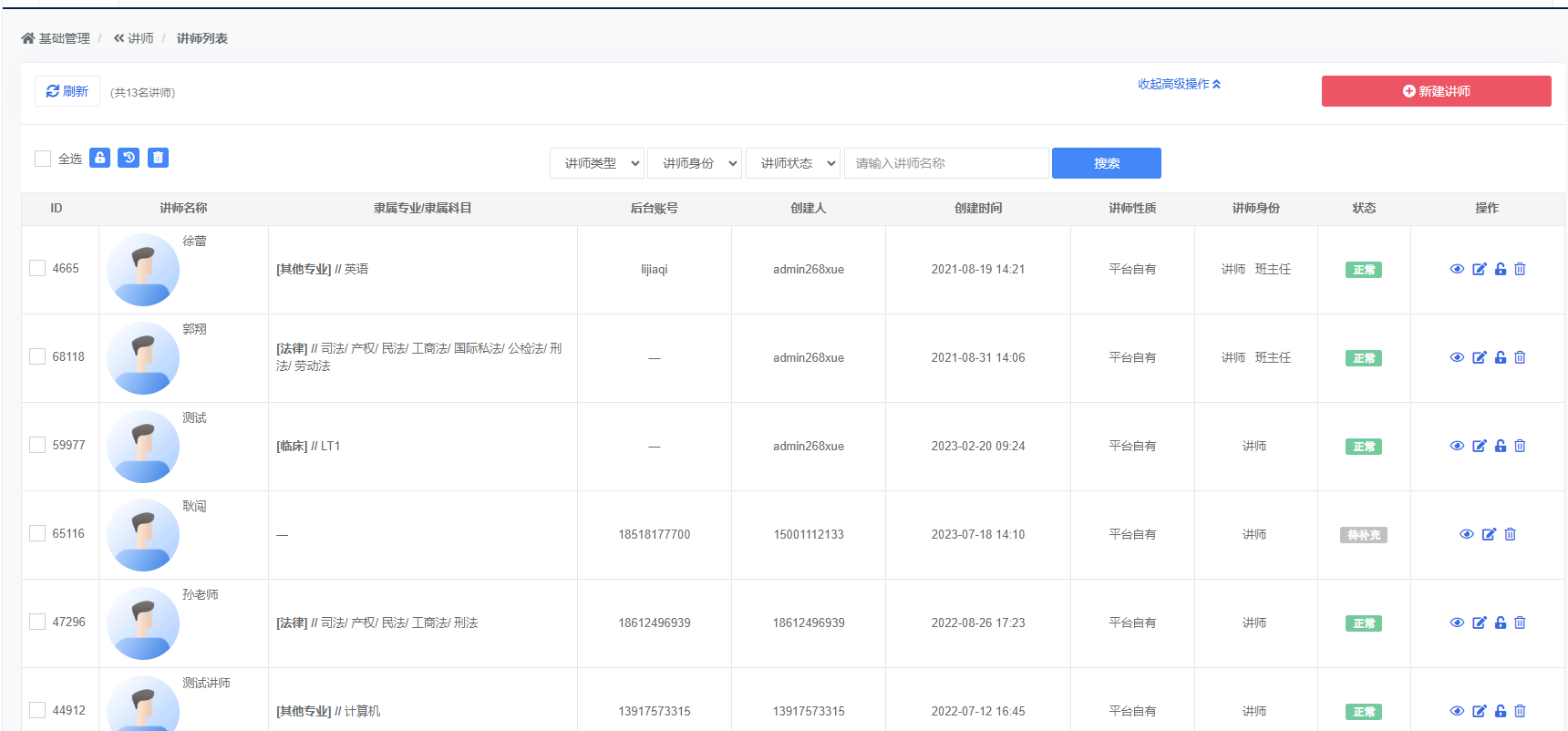Click backend account lijiaqi
Screen dimensions: 1568x731
(x=655, y=269)
